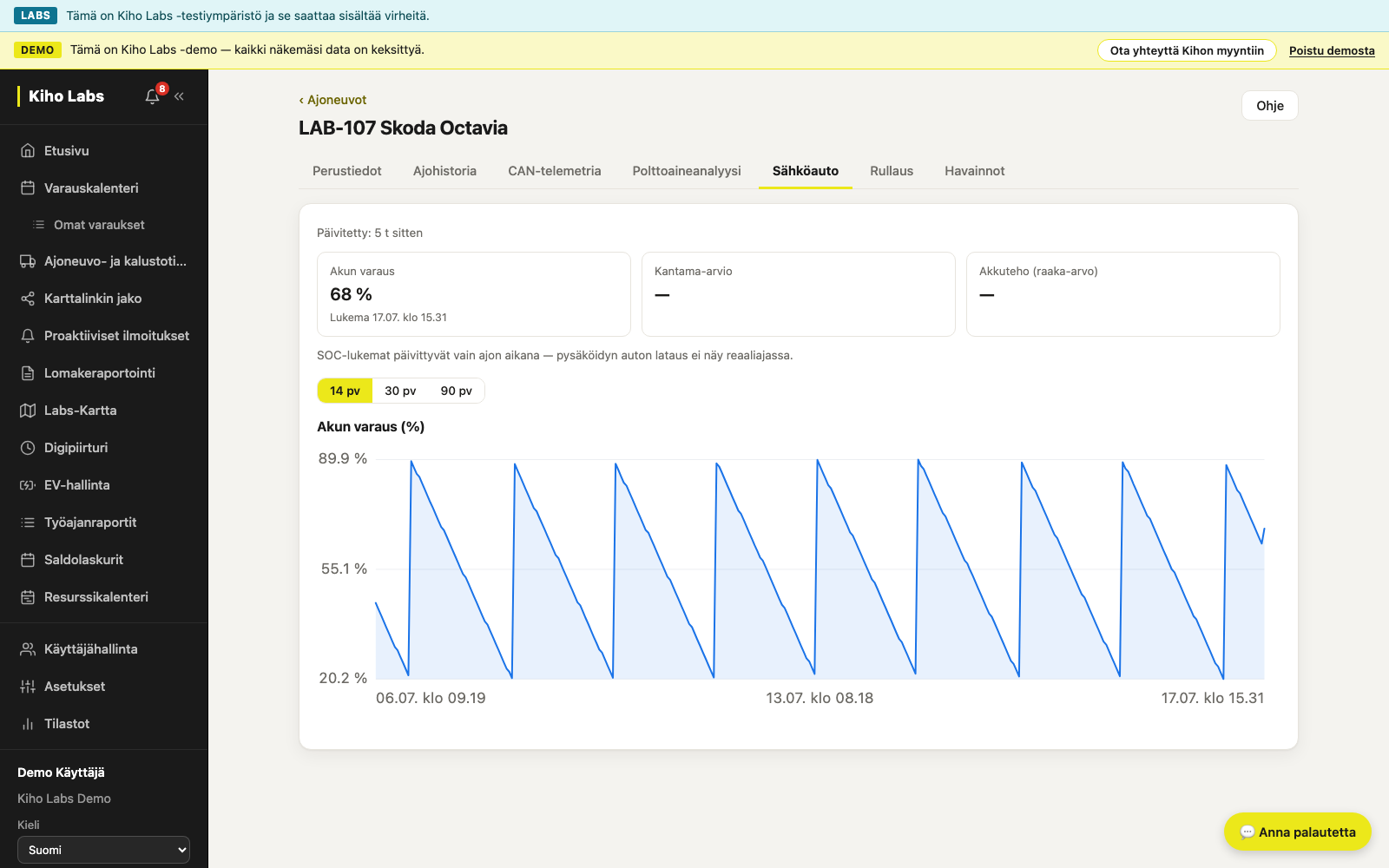
Task: Click the Kantama-arvio card
Action: (x=799, y=294)
